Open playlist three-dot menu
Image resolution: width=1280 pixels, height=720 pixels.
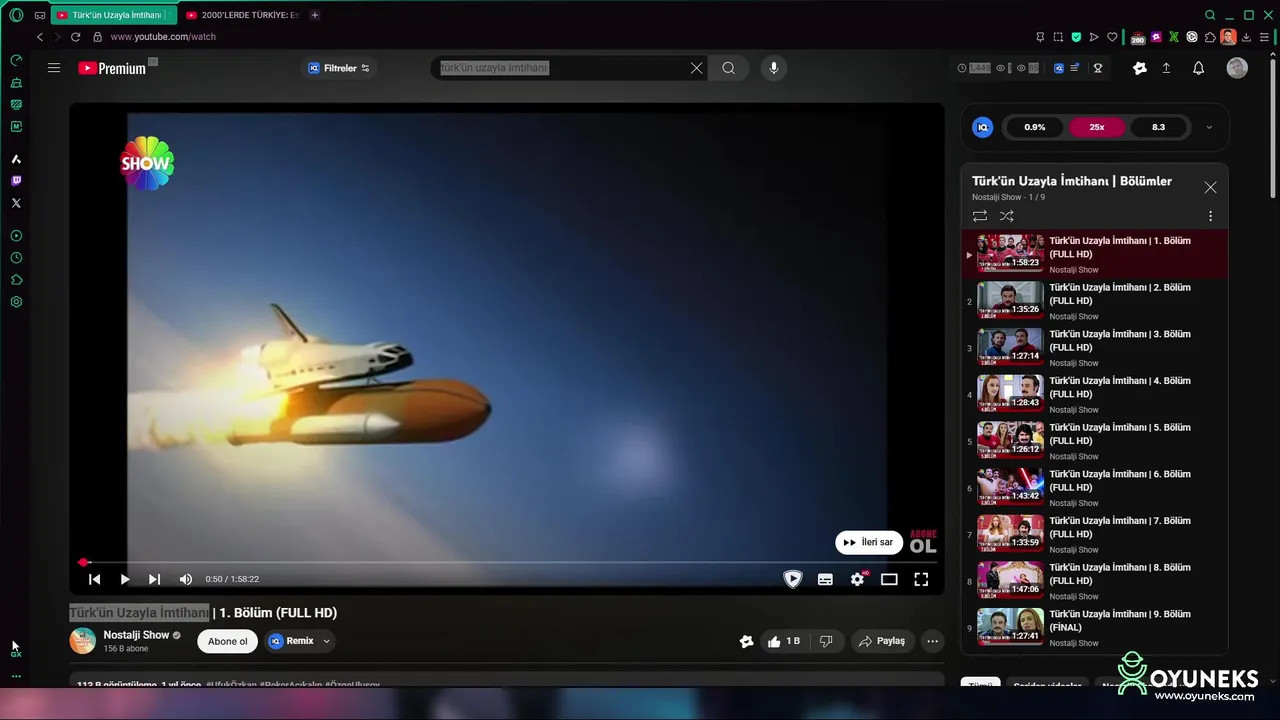(x=1210, y=216)
